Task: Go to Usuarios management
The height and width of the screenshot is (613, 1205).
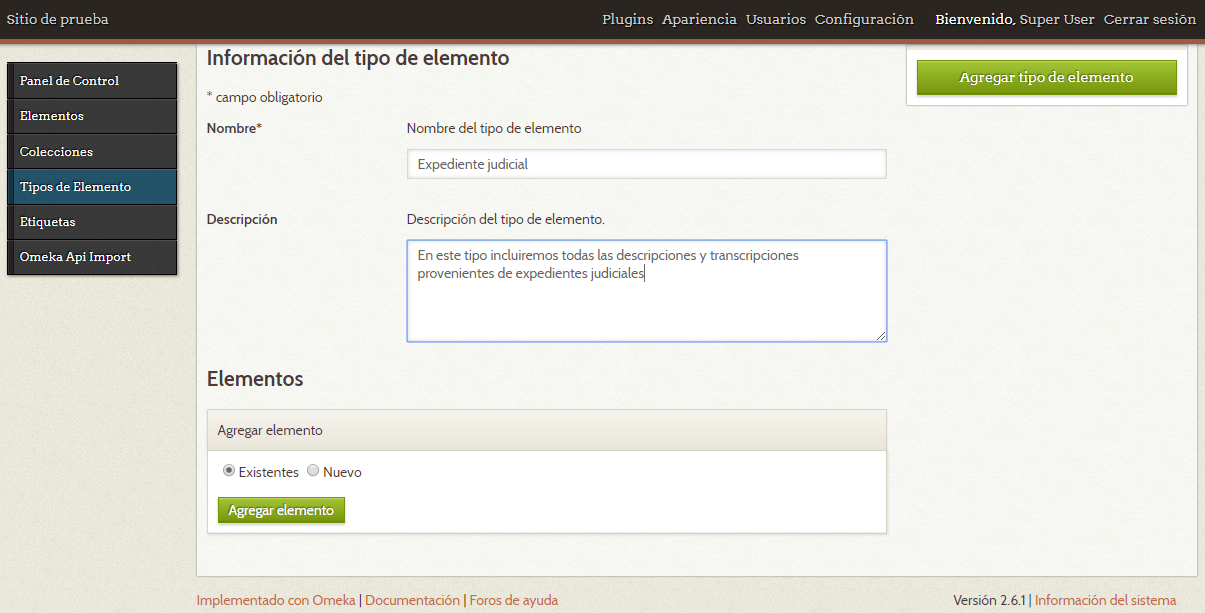Action: [775, 19]
